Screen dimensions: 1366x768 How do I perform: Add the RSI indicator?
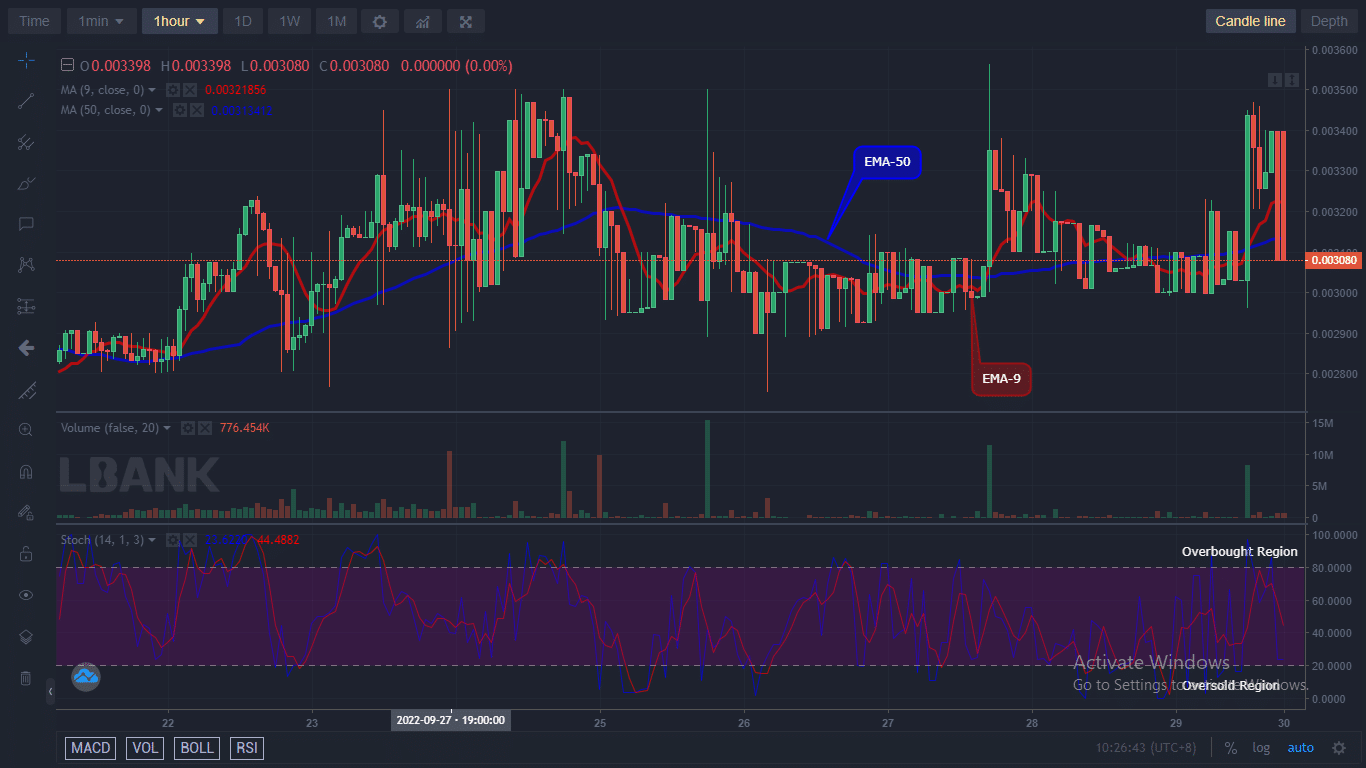[246, 748]
